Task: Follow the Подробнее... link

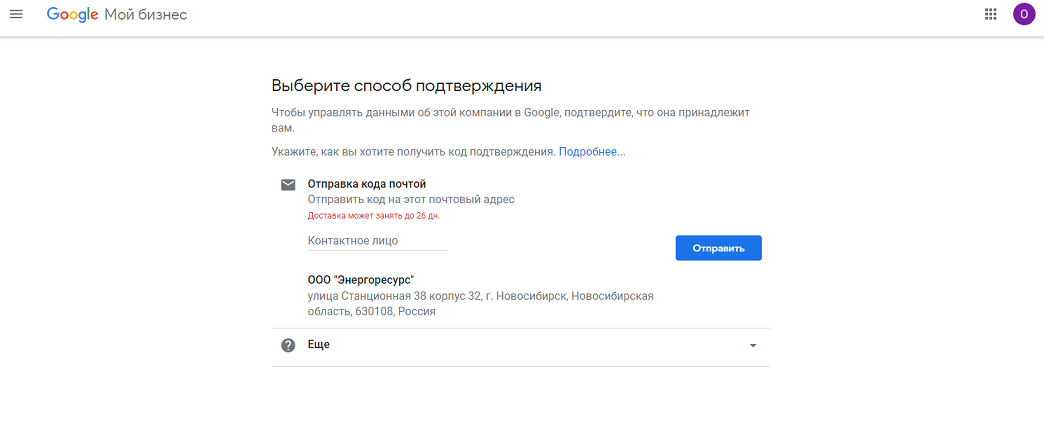Action: (x=592, y=152)
